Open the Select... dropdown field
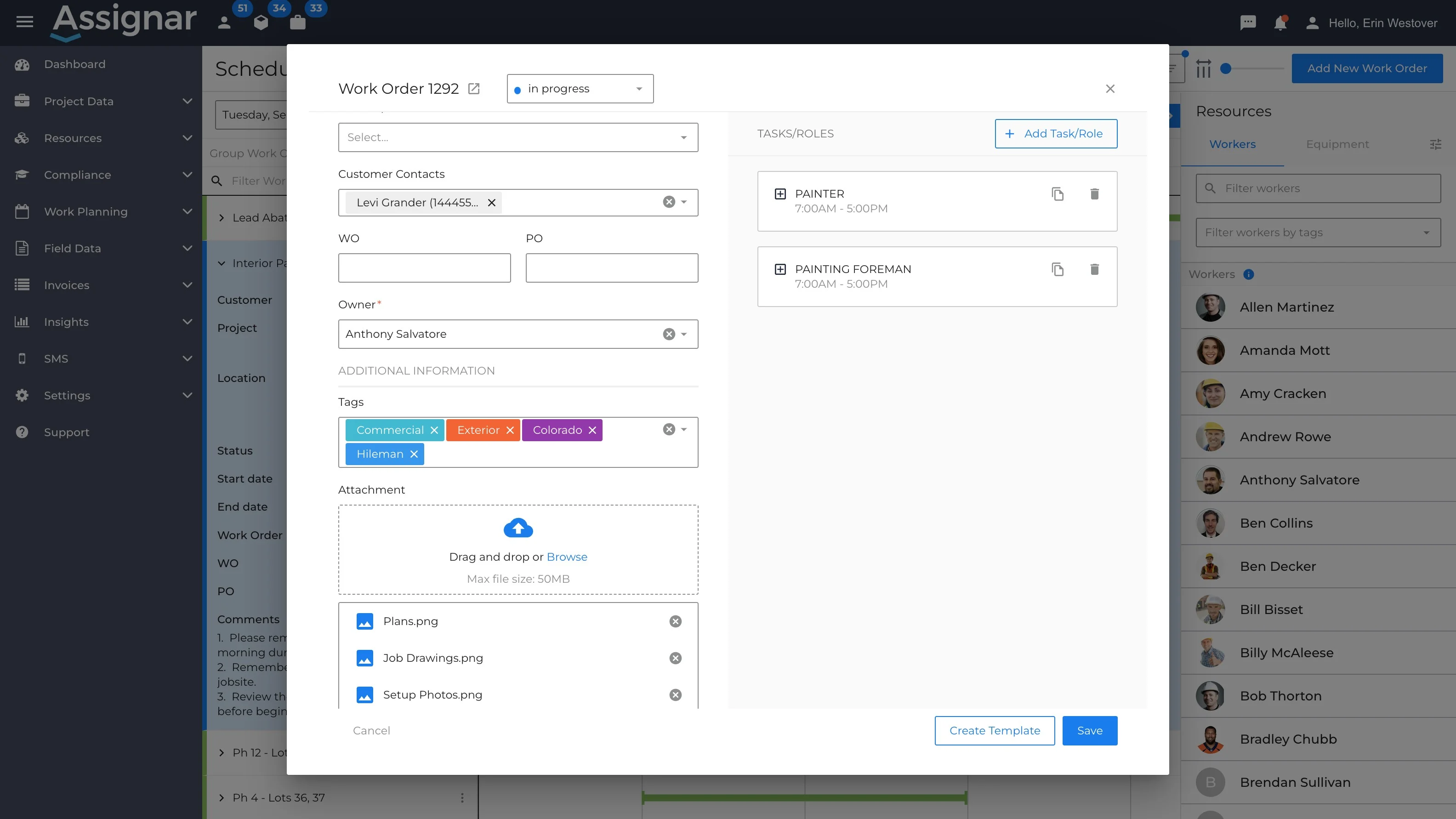 pyautogui.click(x=518, y=137)
